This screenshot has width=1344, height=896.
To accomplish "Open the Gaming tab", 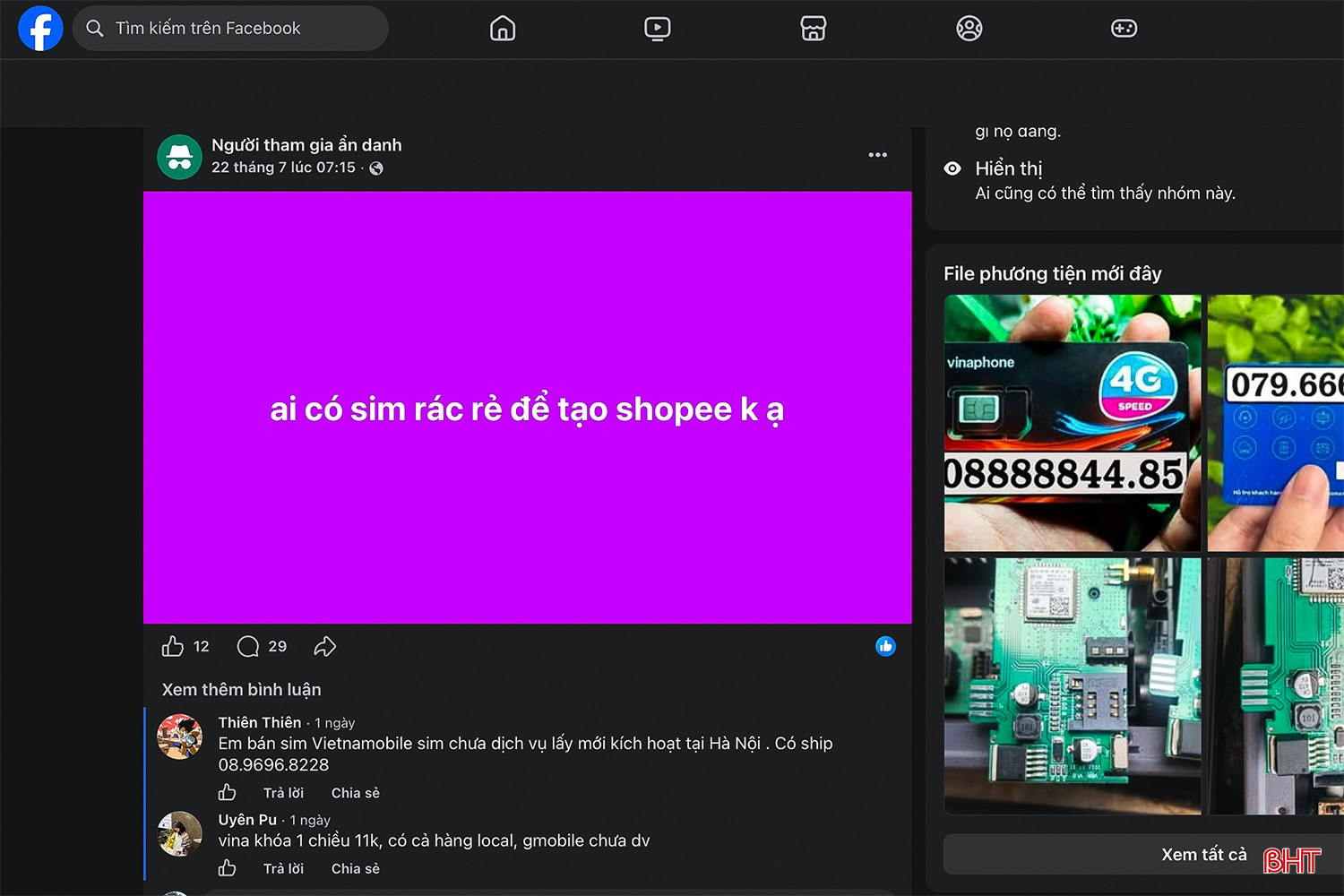I will (1124, 29).
